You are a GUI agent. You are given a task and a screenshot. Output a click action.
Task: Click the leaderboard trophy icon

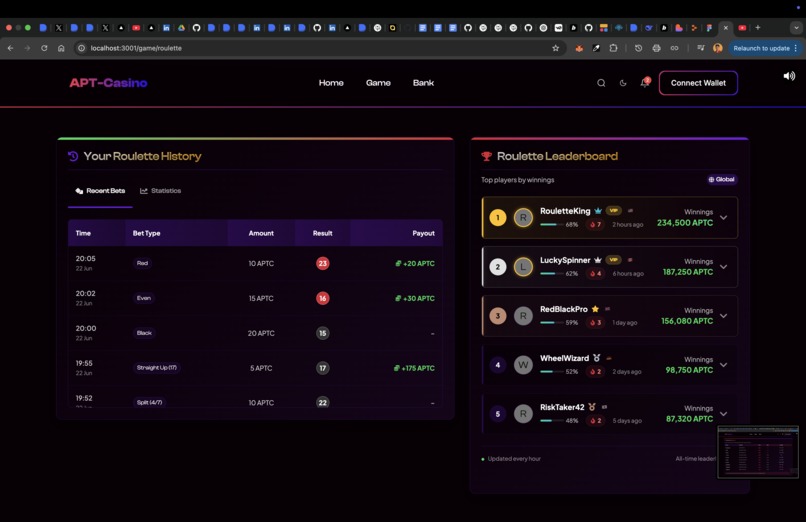point(486,156)
